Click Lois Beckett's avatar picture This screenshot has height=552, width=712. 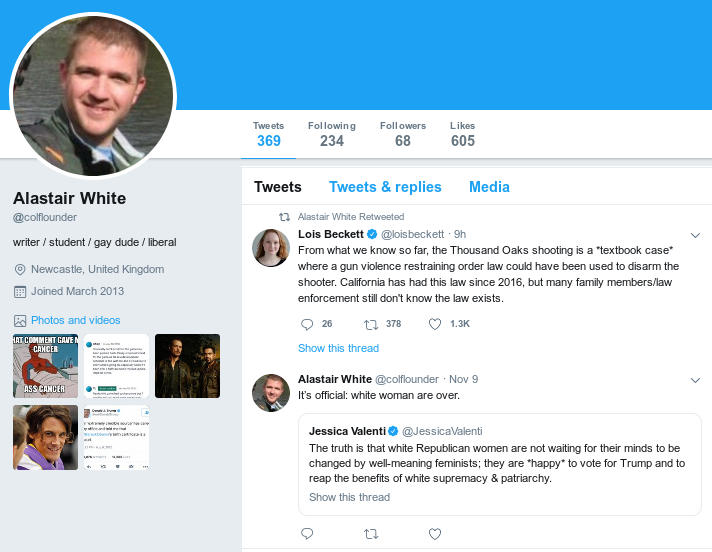pos(271,248)
